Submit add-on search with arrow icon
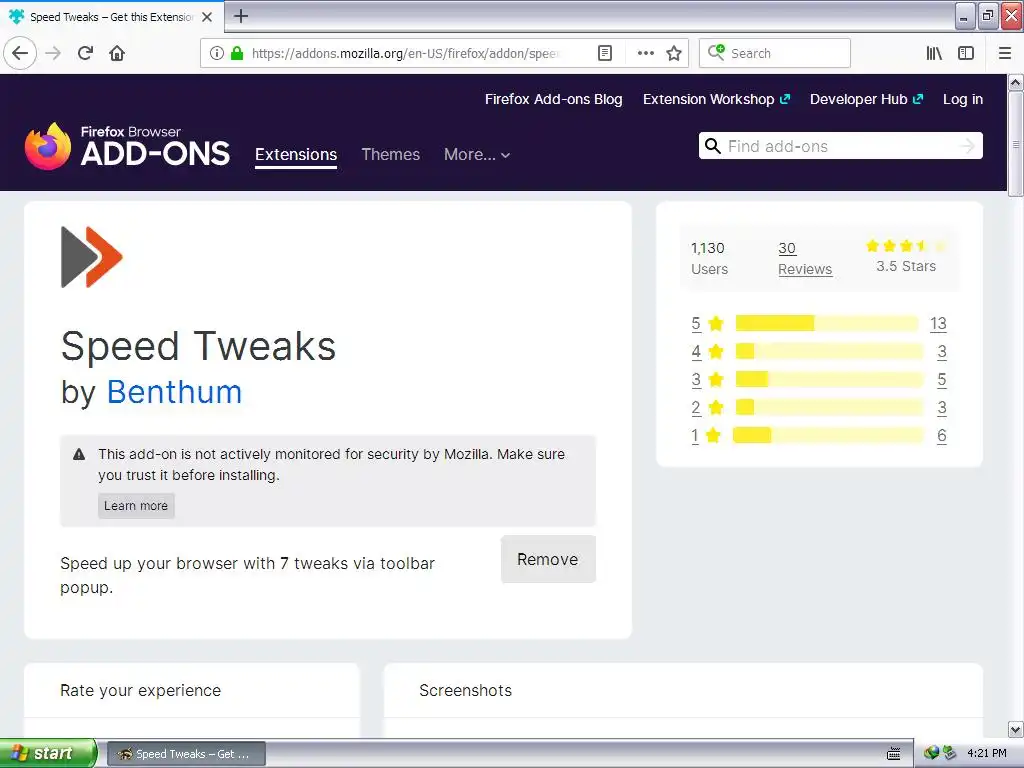This screenshot has height=768, width=1024. [967, 146]
